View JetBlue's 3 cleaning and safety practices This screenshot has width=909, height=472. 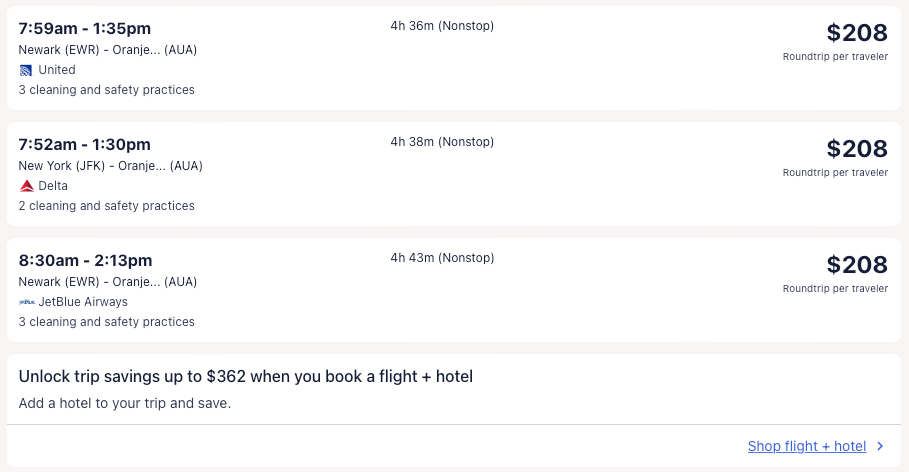point(106,322)
